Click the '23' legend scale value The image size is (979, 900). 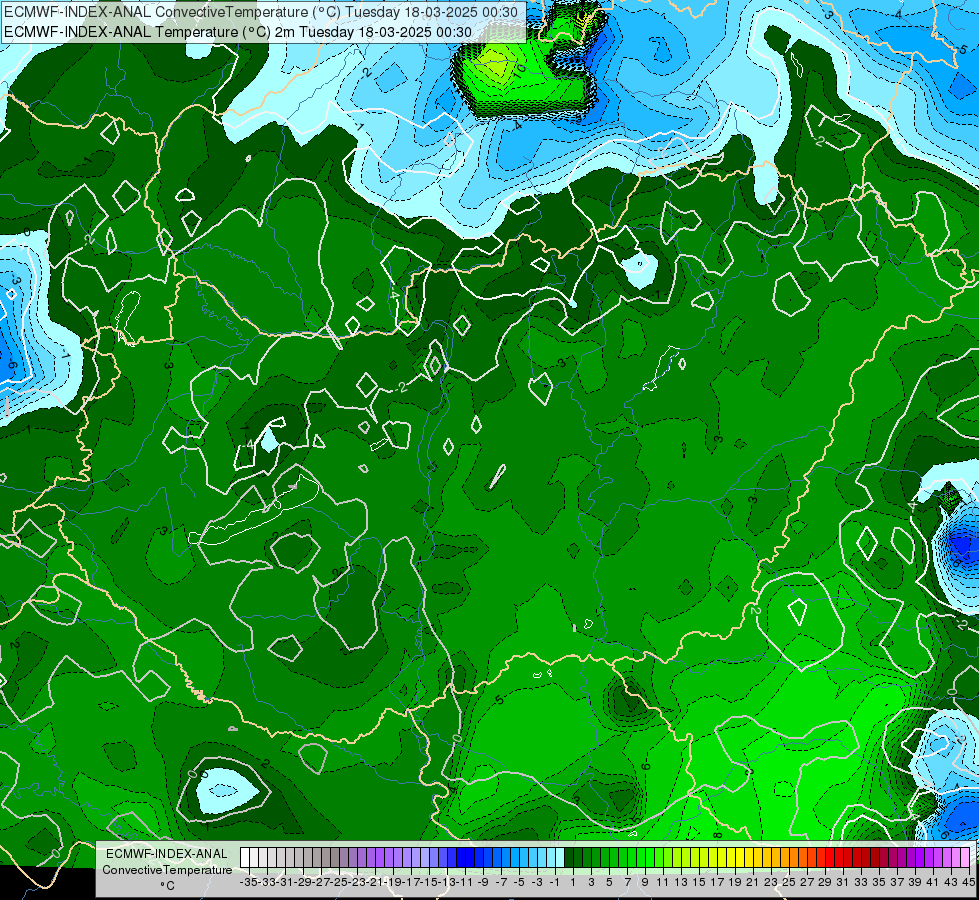(x=771, y=883)
